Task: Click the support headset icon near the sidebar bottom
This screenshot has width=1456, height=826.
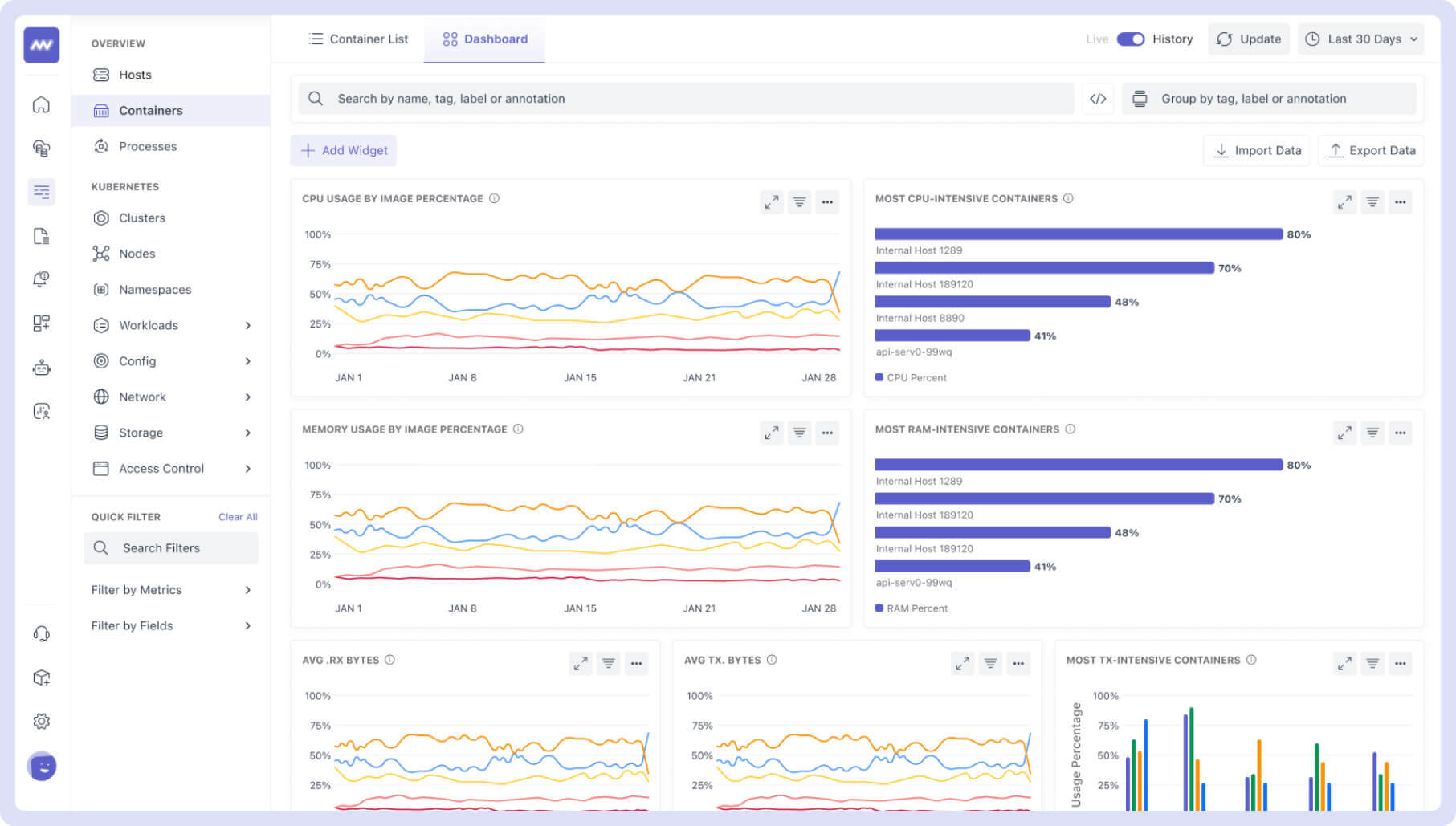Action: [41, 633]
